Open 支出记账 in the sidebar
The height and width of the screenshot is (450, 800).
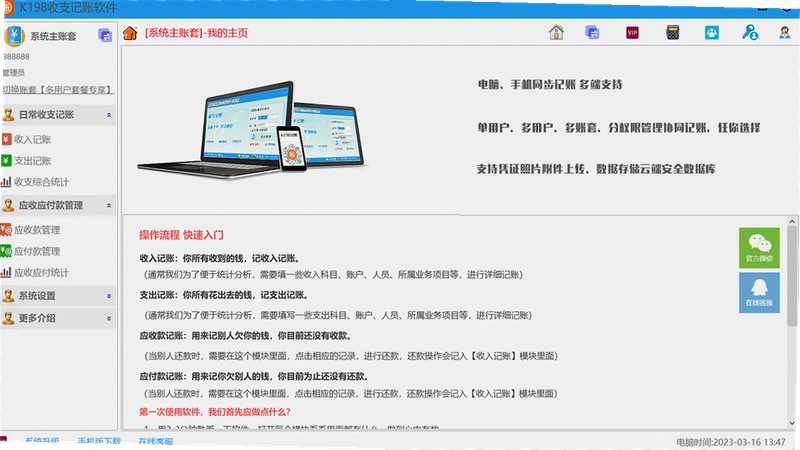(x=33, y=161)
